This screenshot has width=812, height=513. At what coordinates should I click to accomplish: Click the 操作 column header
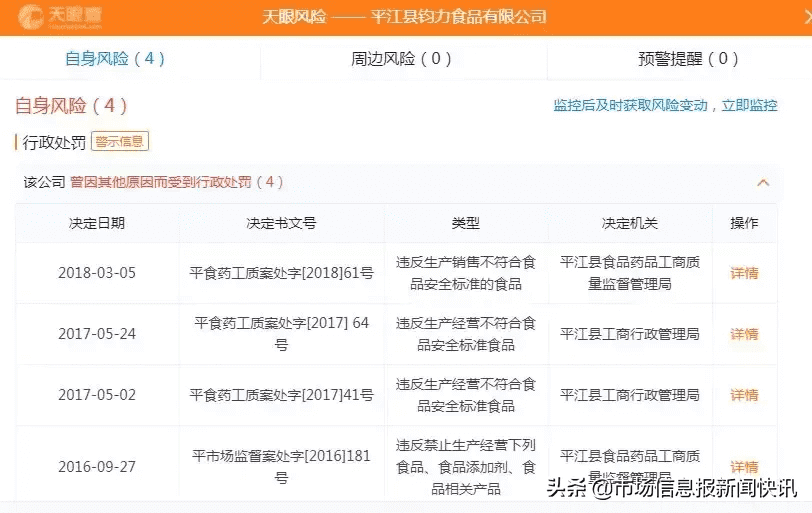tap(744, 223)
